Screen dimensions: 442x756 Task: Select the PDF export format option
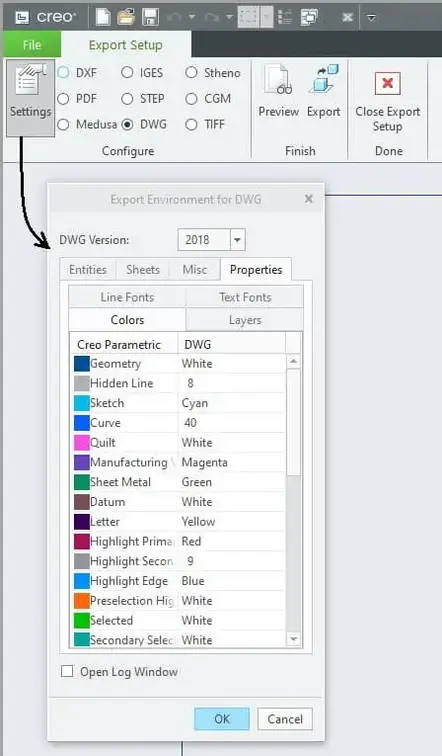(63, 99)
